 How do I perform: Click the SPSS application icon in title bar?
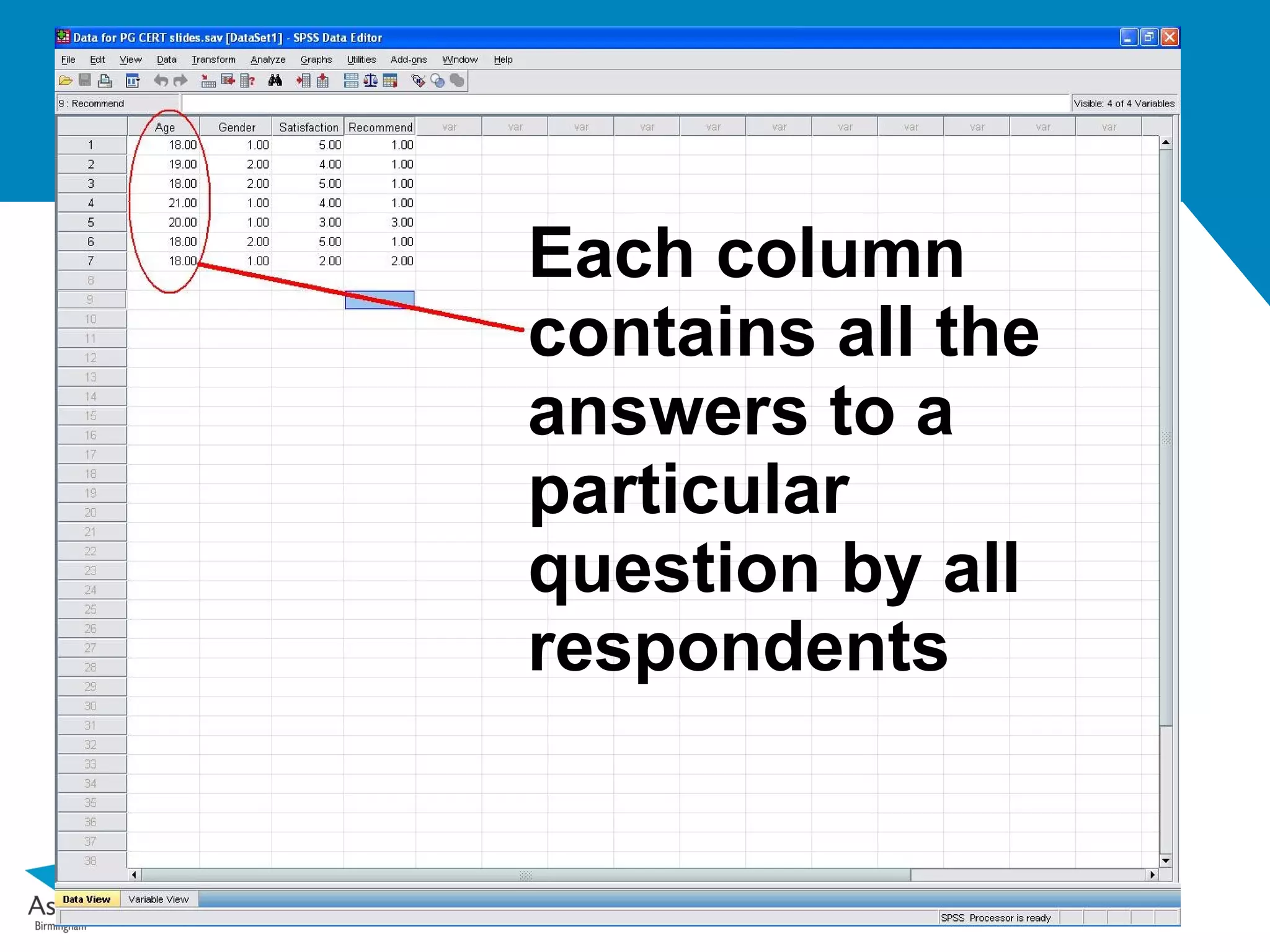click(63, 37)
